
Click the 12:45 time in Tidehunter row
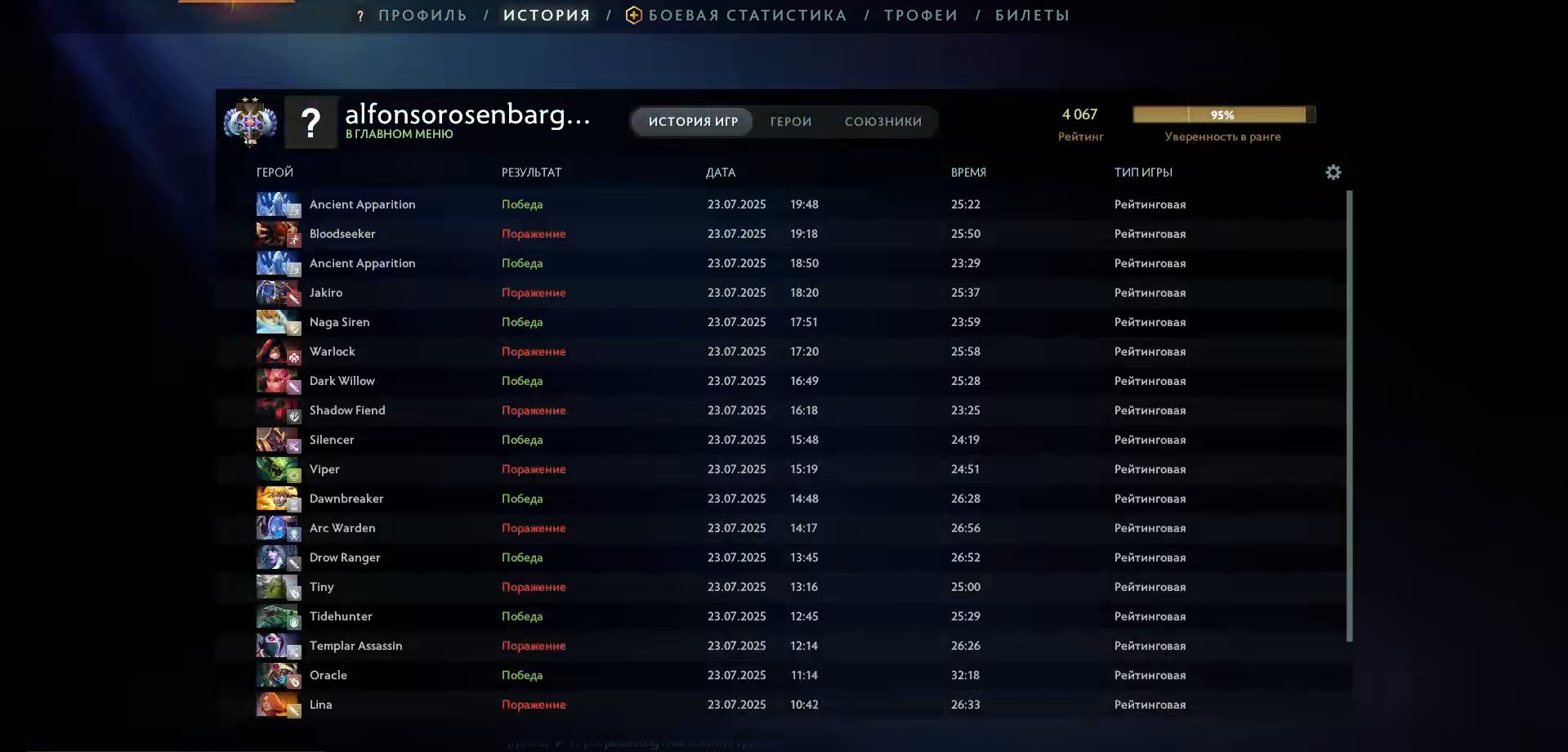[804, 616]
